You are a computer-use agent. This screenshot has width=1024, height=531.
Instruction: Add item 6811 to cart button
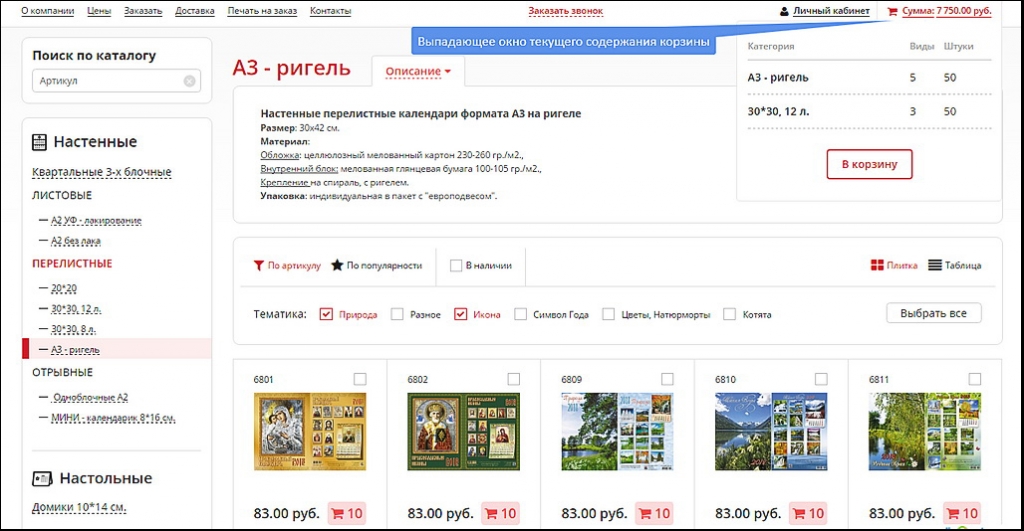point(962,513)
